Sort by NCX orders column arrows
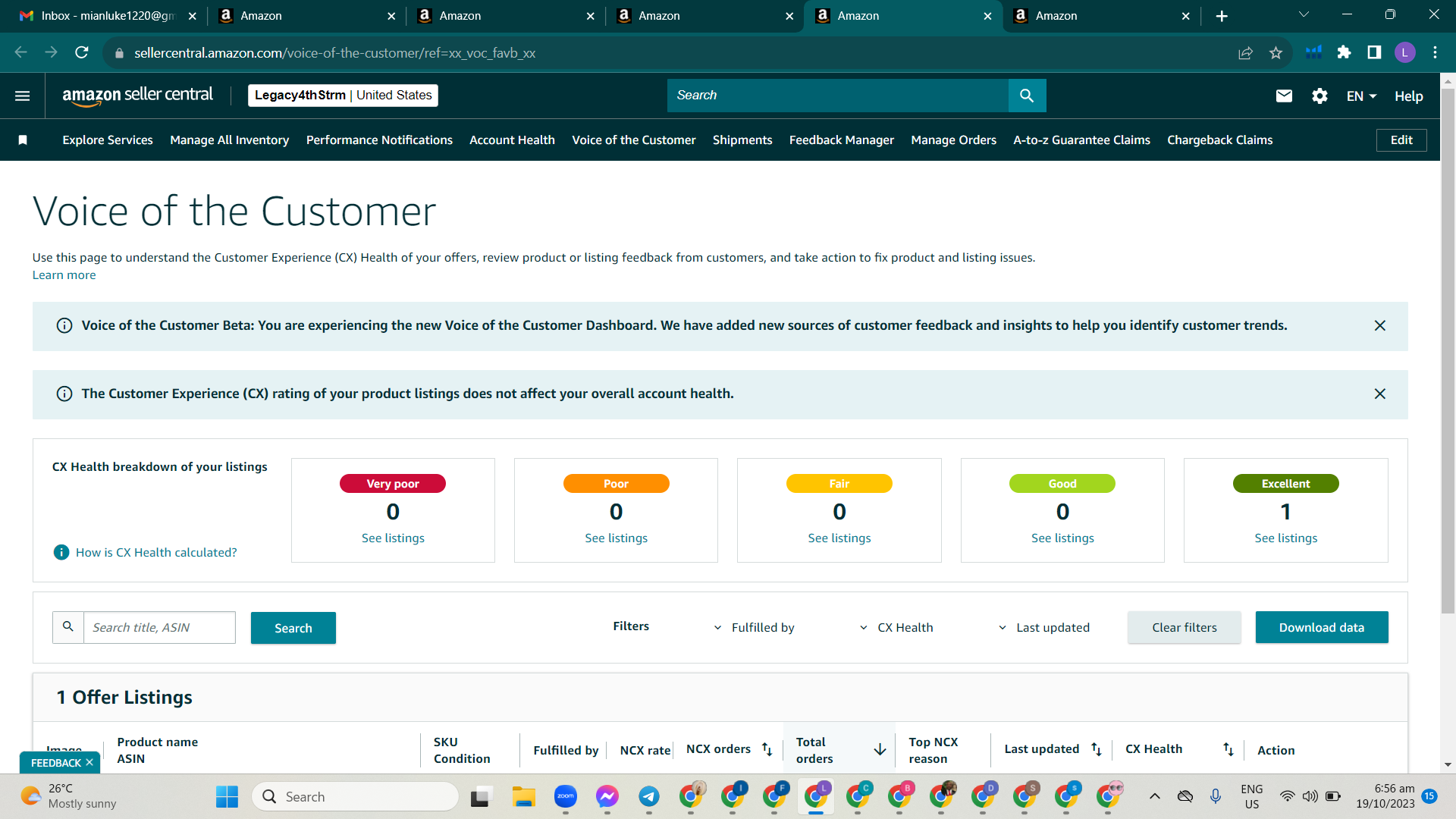 767,749
